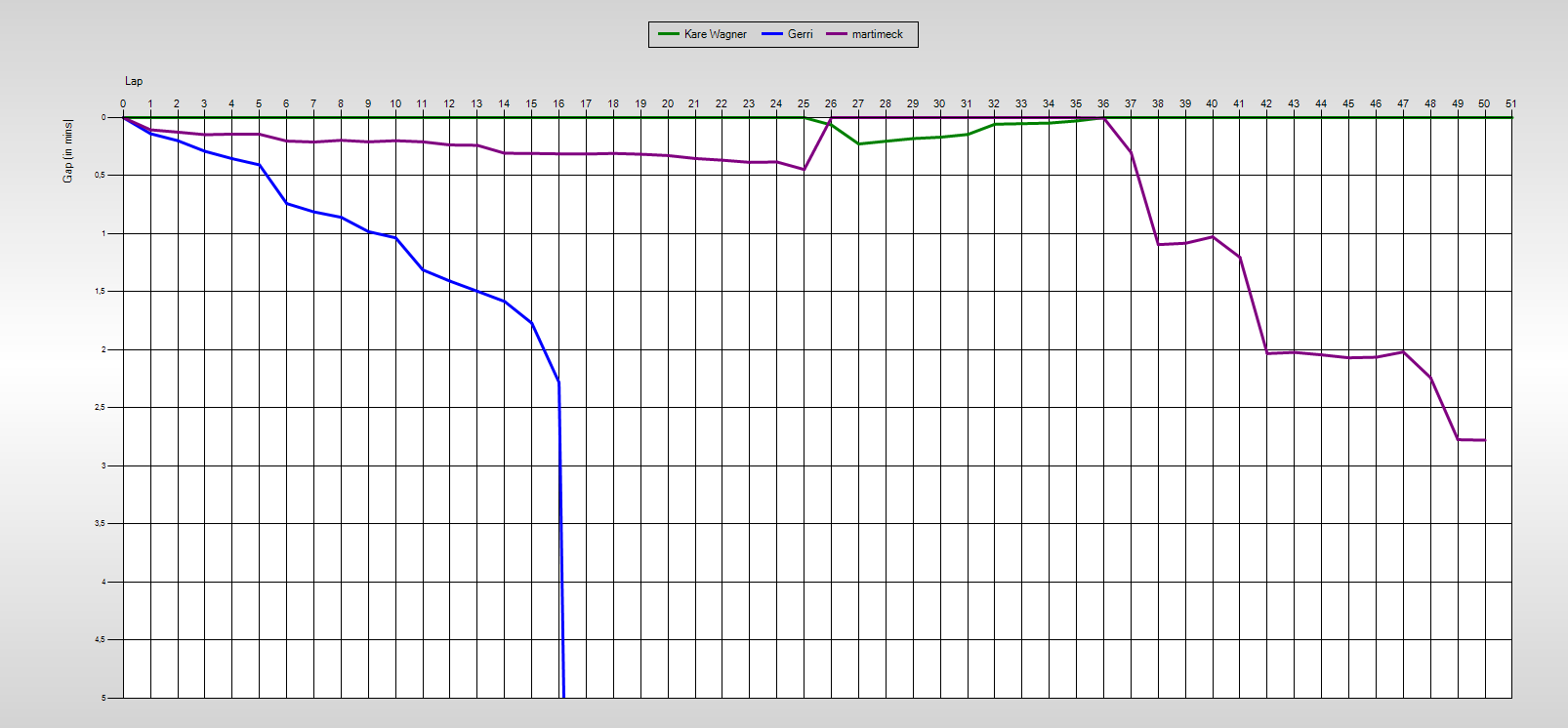The height and width of the screenshot is (728, 1568).
Task: Click lap number 16 on top axis
Action: point(558,103)
